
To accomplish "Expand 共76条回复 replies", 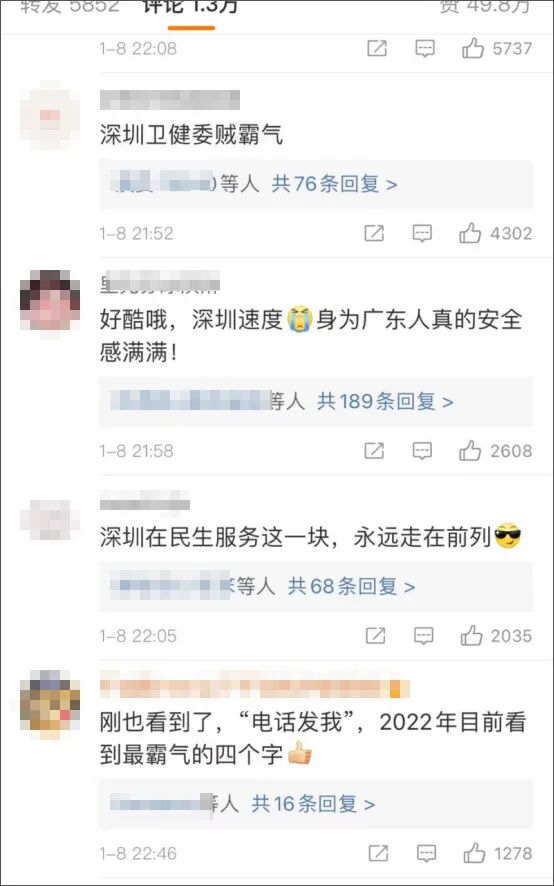I will tap(335, 184).
